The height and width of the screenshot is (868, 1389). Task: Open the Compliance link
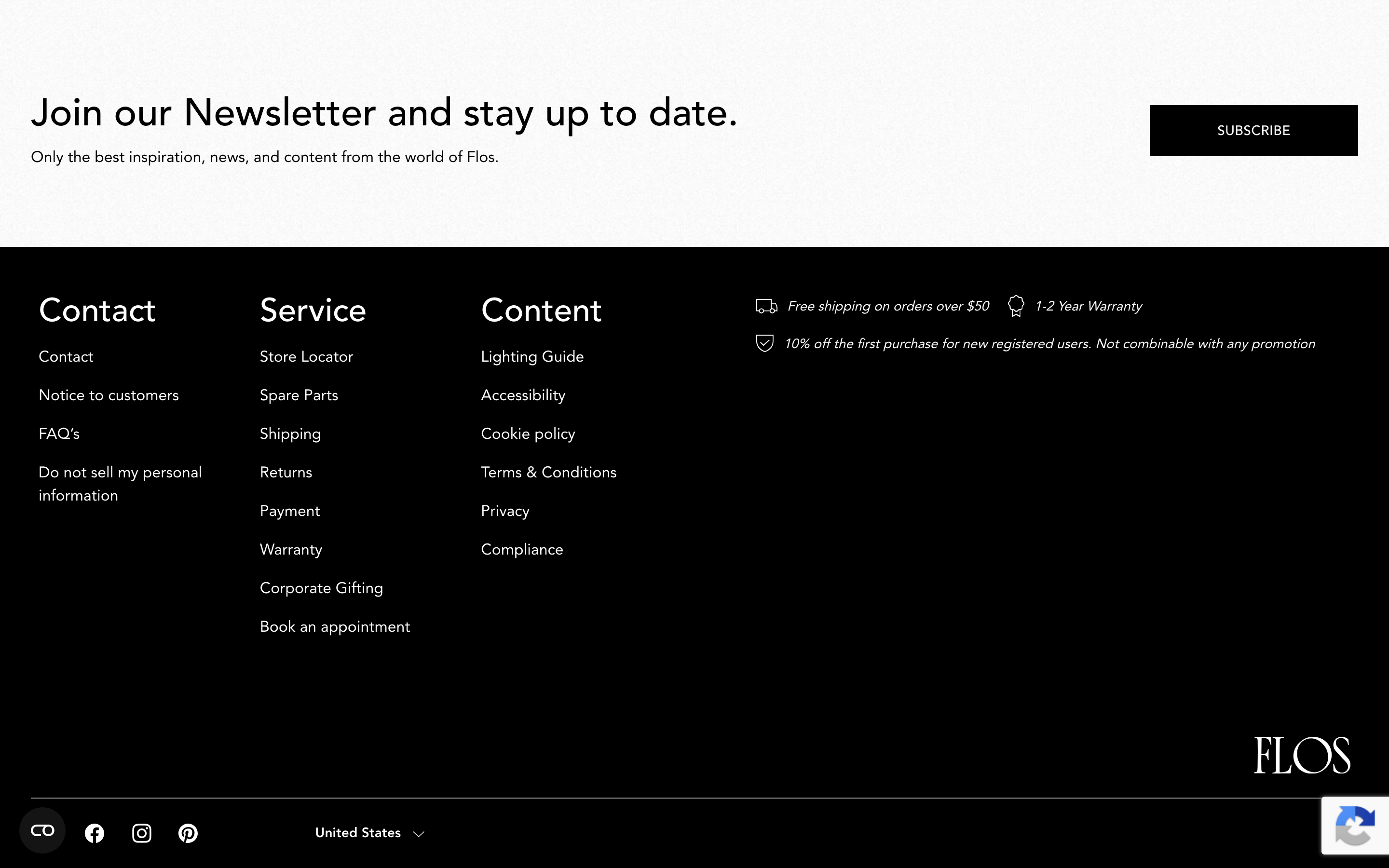pyautogui.click(x=522, y=549)
